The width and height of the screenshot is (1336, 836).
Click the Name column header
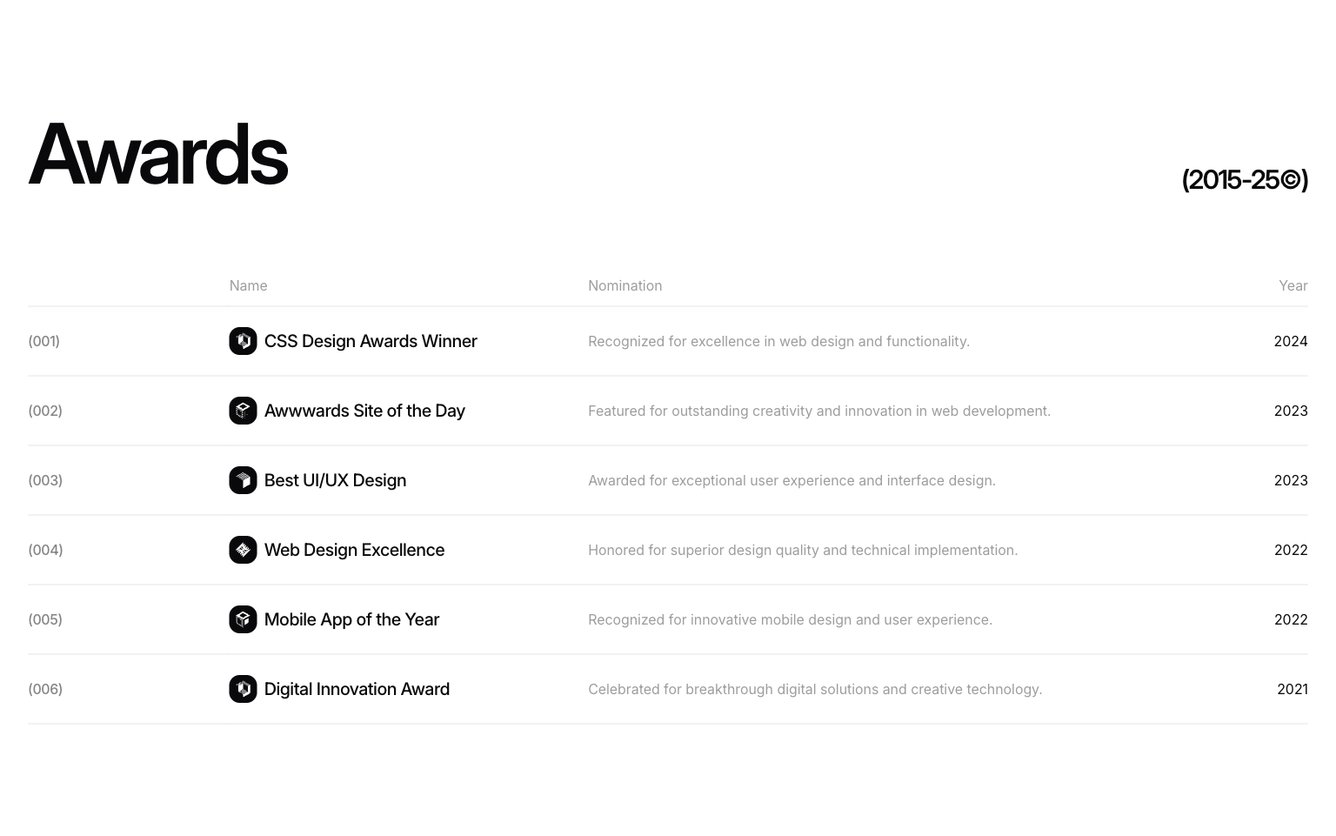[248, 286]
